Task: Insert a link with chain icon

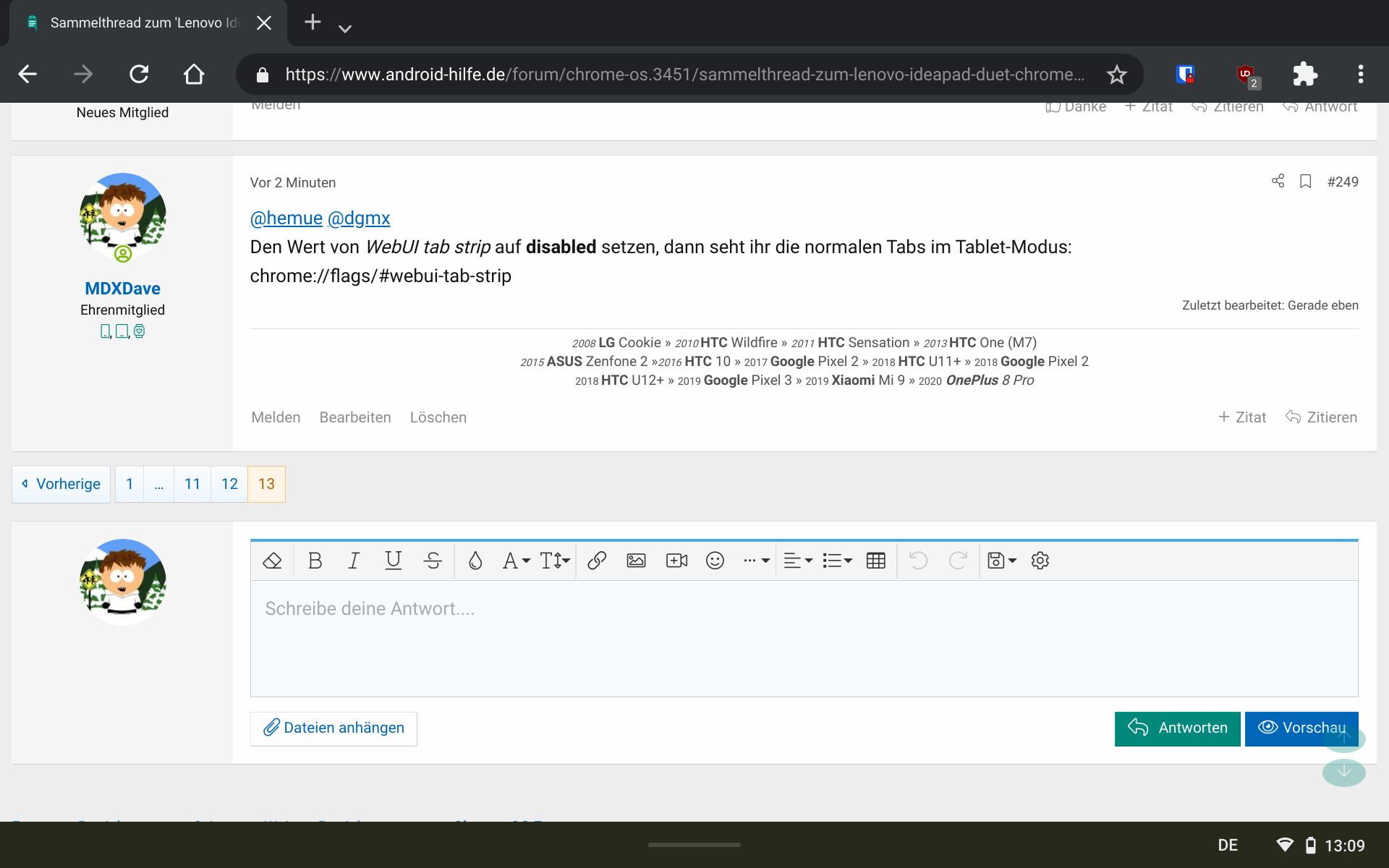Action: click(x=597, y=561)
